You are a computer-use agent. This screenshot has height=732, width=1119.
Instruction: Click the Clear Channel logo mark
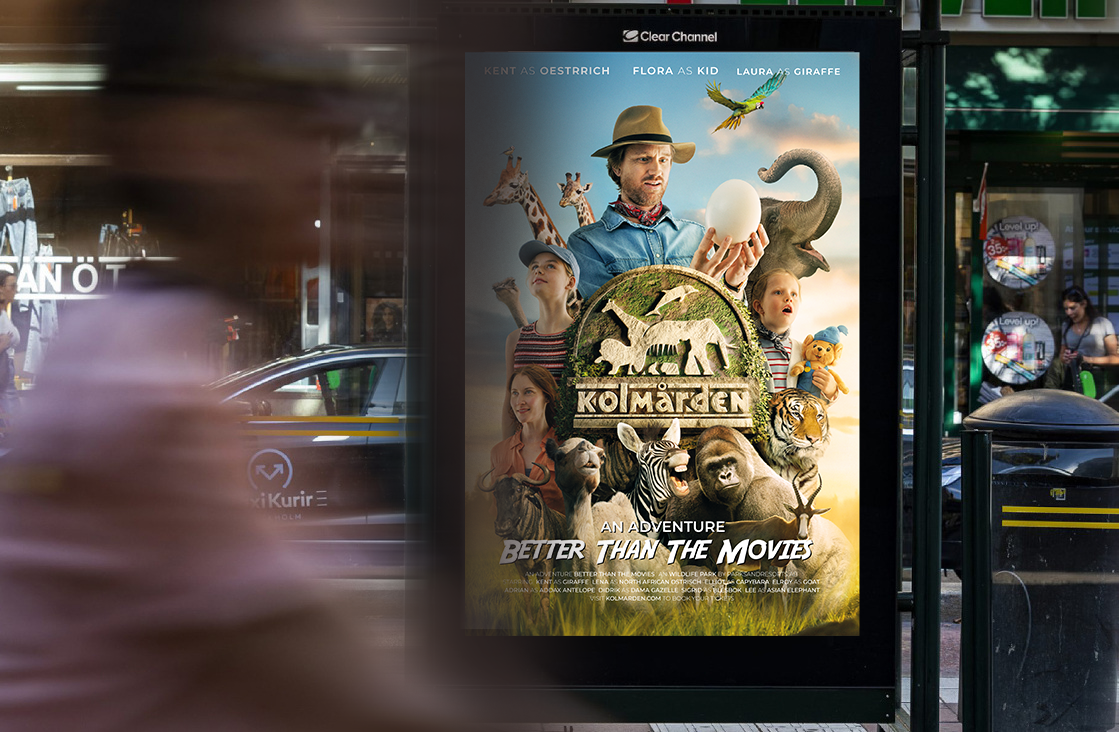point(630,36)
